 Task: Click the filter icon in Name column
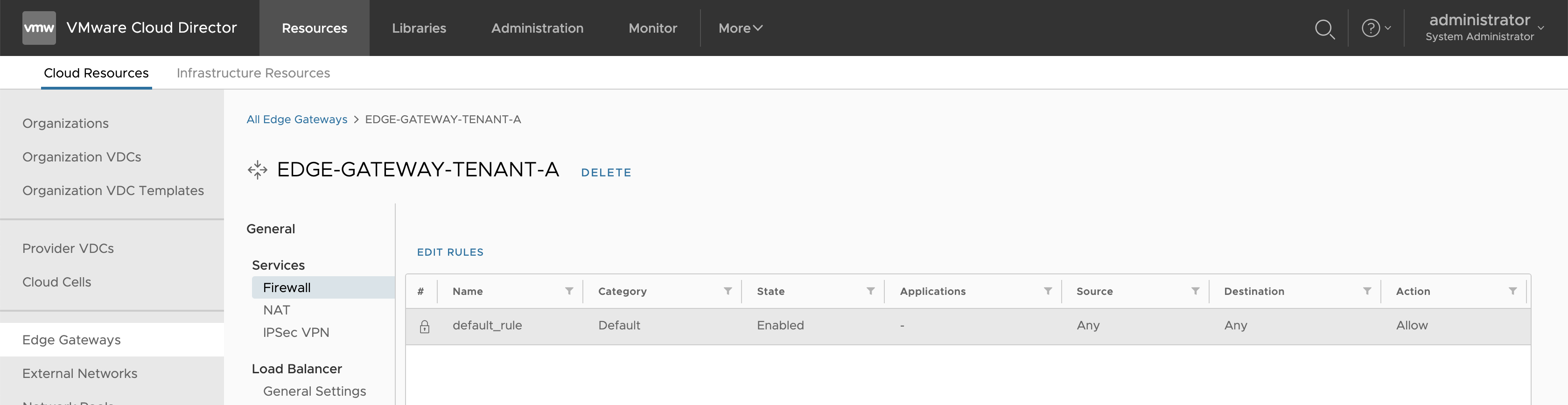[569, 291]
